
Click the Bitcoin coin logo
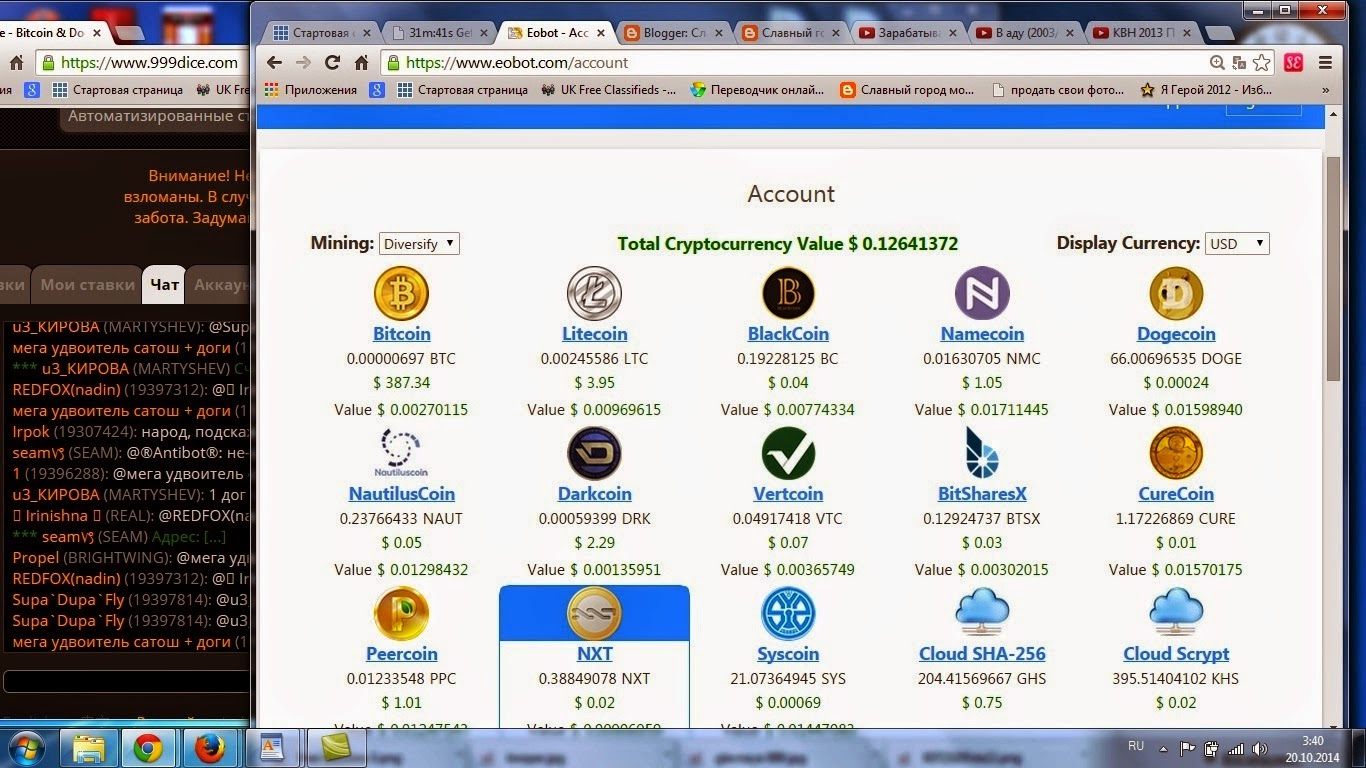point(401,294)
